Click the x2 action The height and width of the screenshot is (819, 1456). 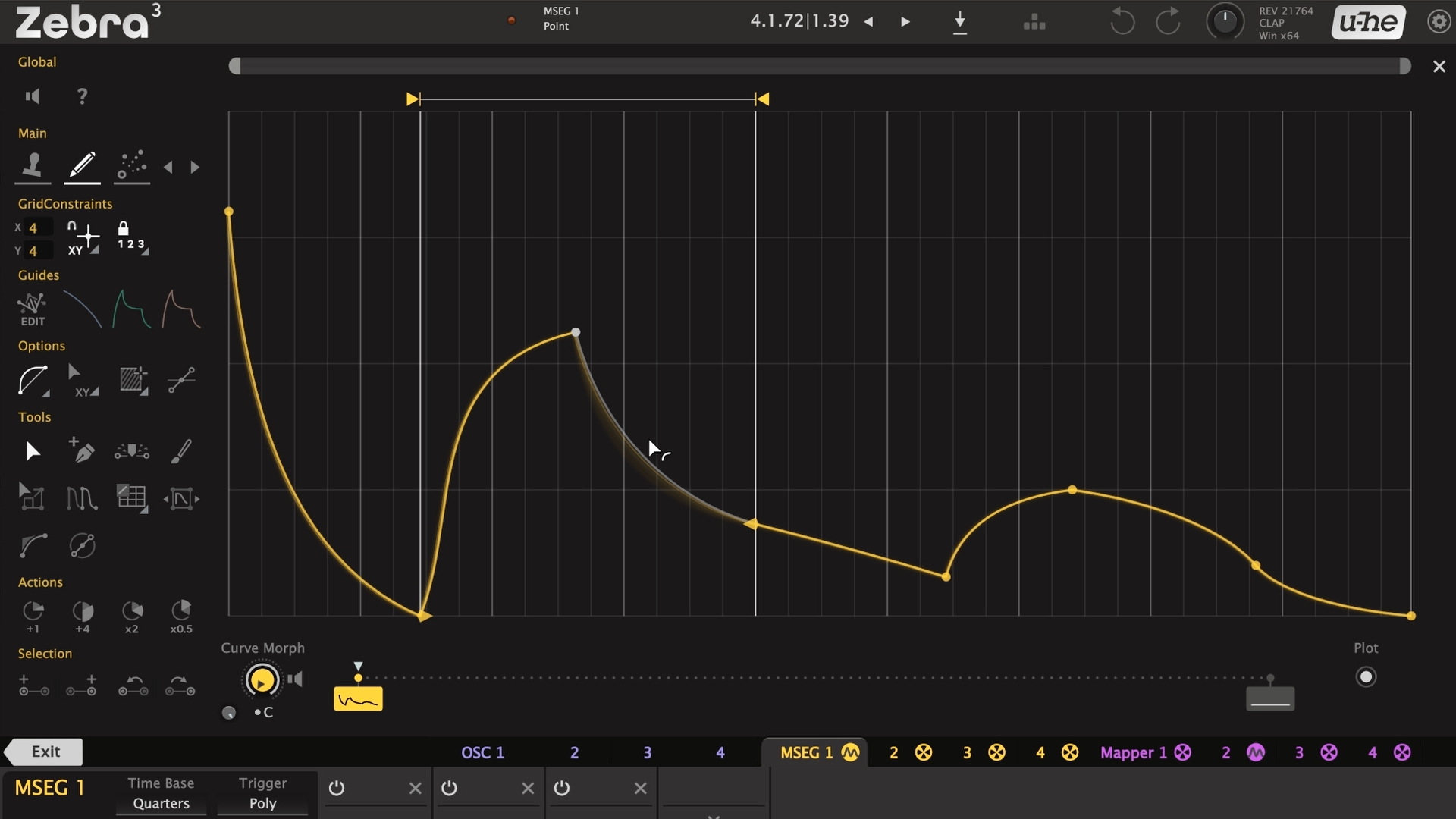click(x=132, y=617)
